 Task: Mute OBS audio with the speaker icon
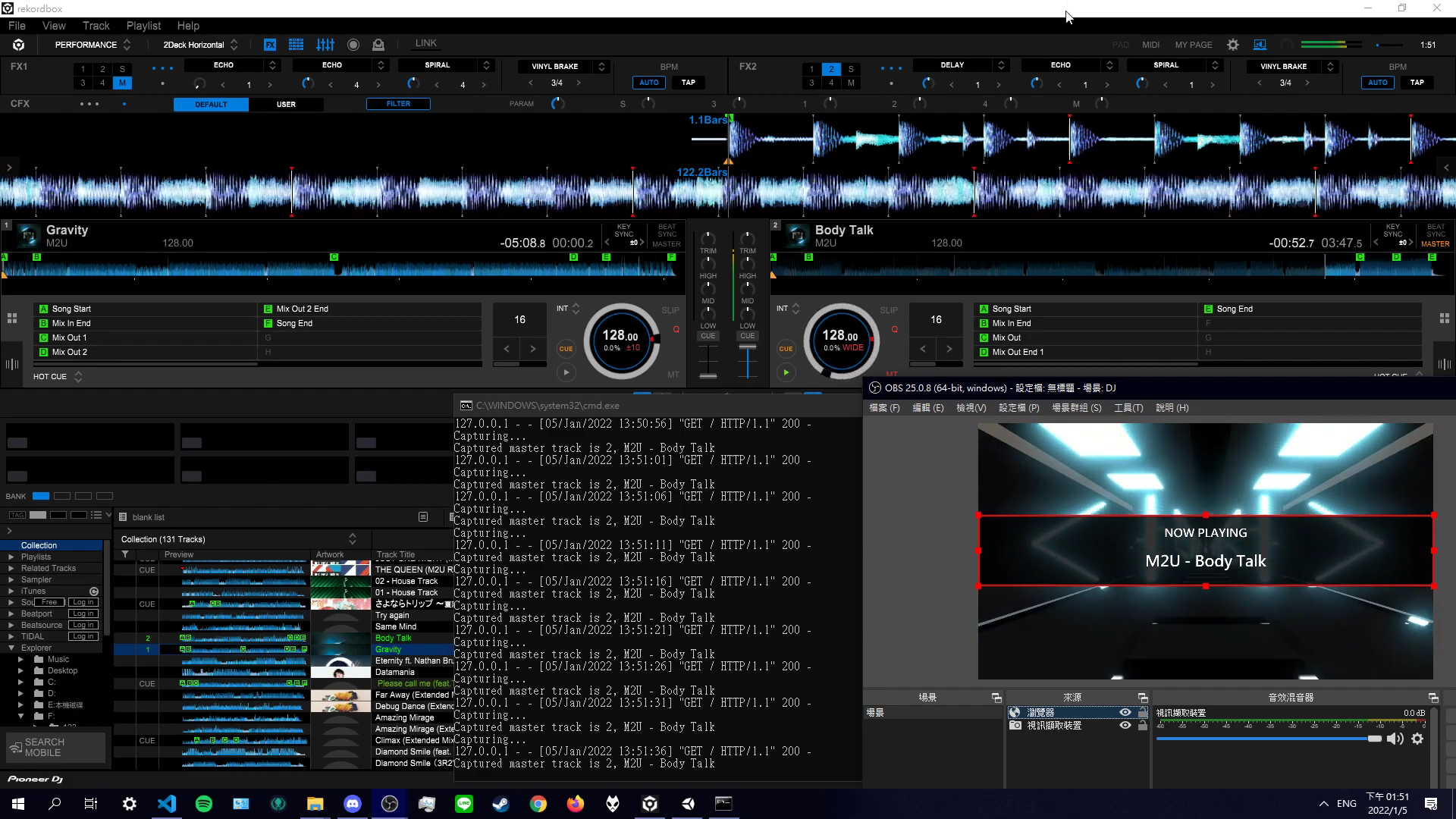[1395, 739]
